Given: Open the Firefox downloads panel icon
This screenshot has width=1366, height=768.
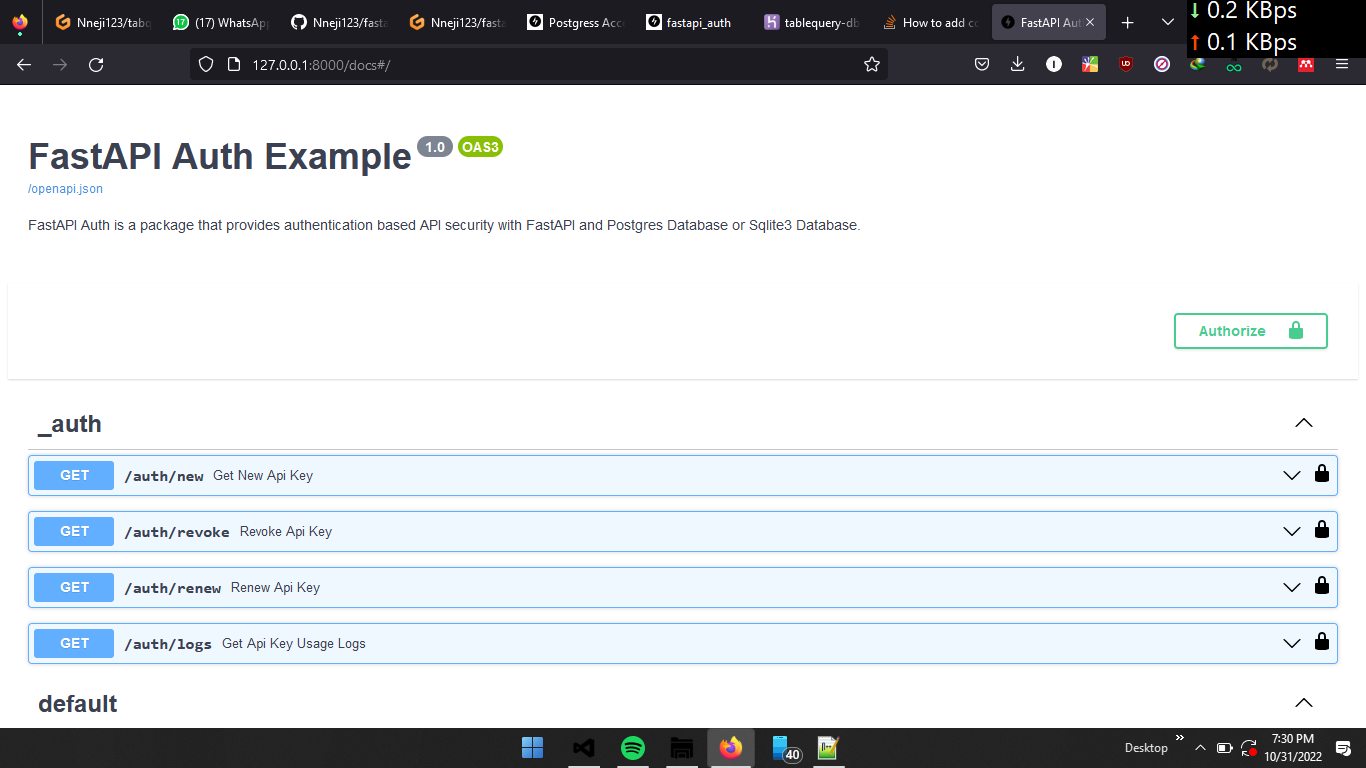Looking at the screenshot, I should [x=1018, y=64].
